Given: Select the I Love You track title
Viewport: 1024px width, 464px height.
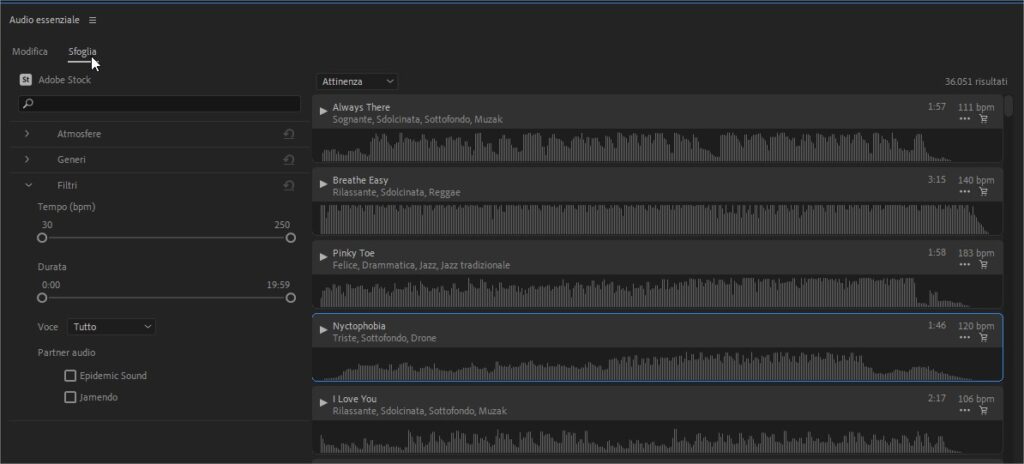Looking at the screenshot, I should (355, 399).
